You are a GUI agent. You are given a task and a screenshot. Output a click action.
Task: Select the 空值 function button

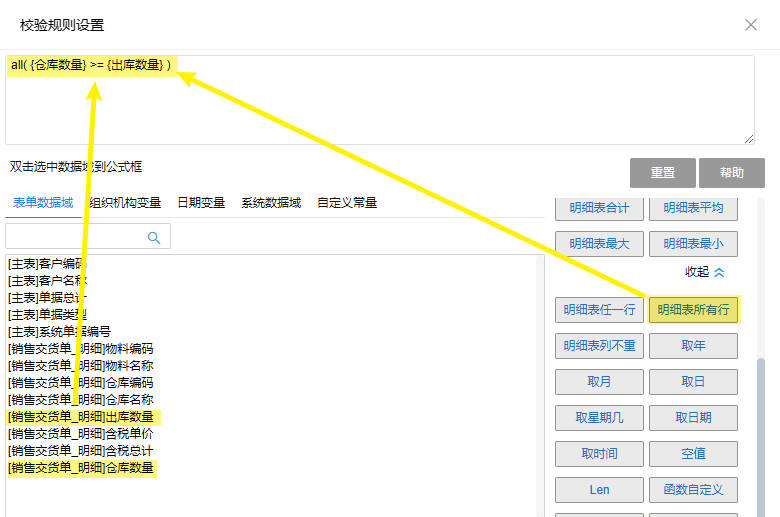[x=693, y=453]
